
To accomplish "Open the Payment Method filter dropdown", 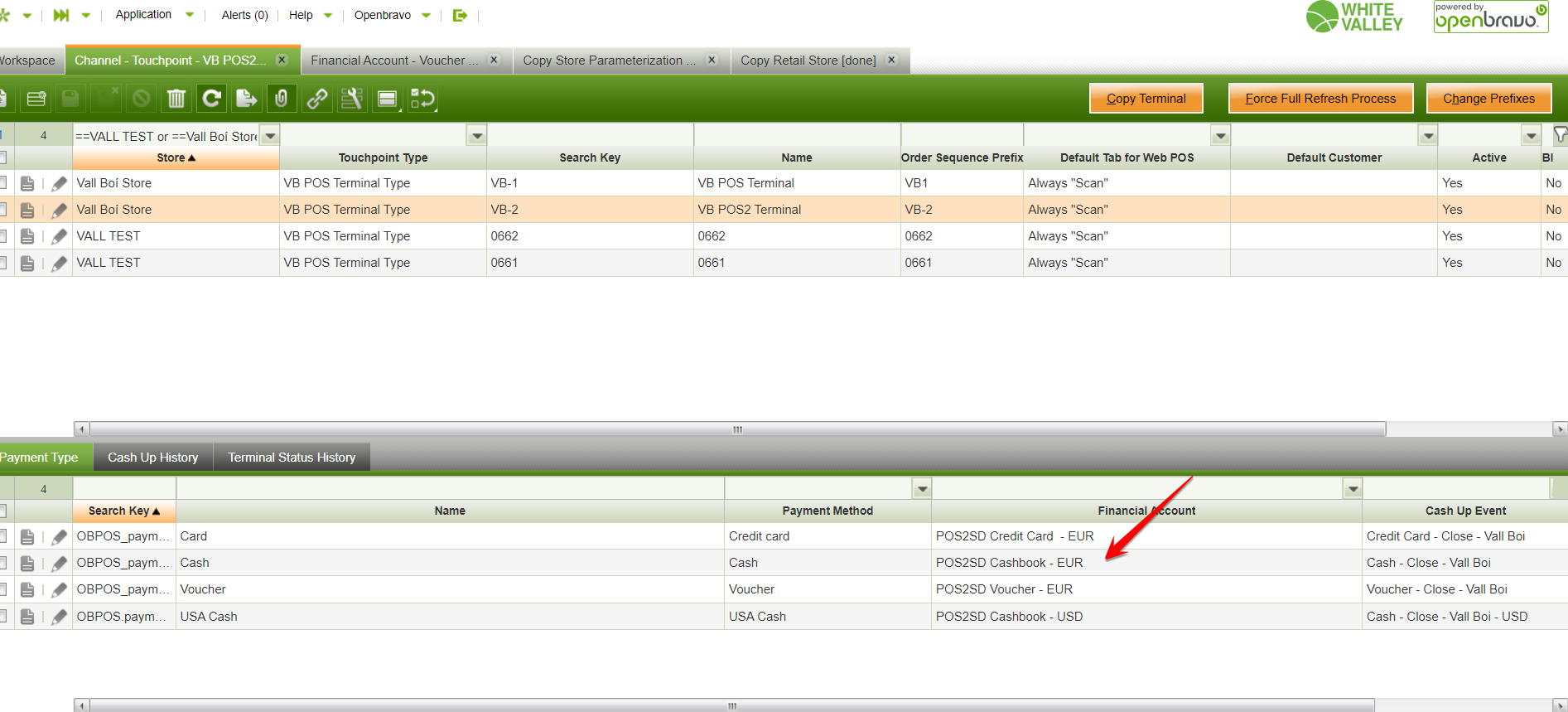I will (922, 489).
